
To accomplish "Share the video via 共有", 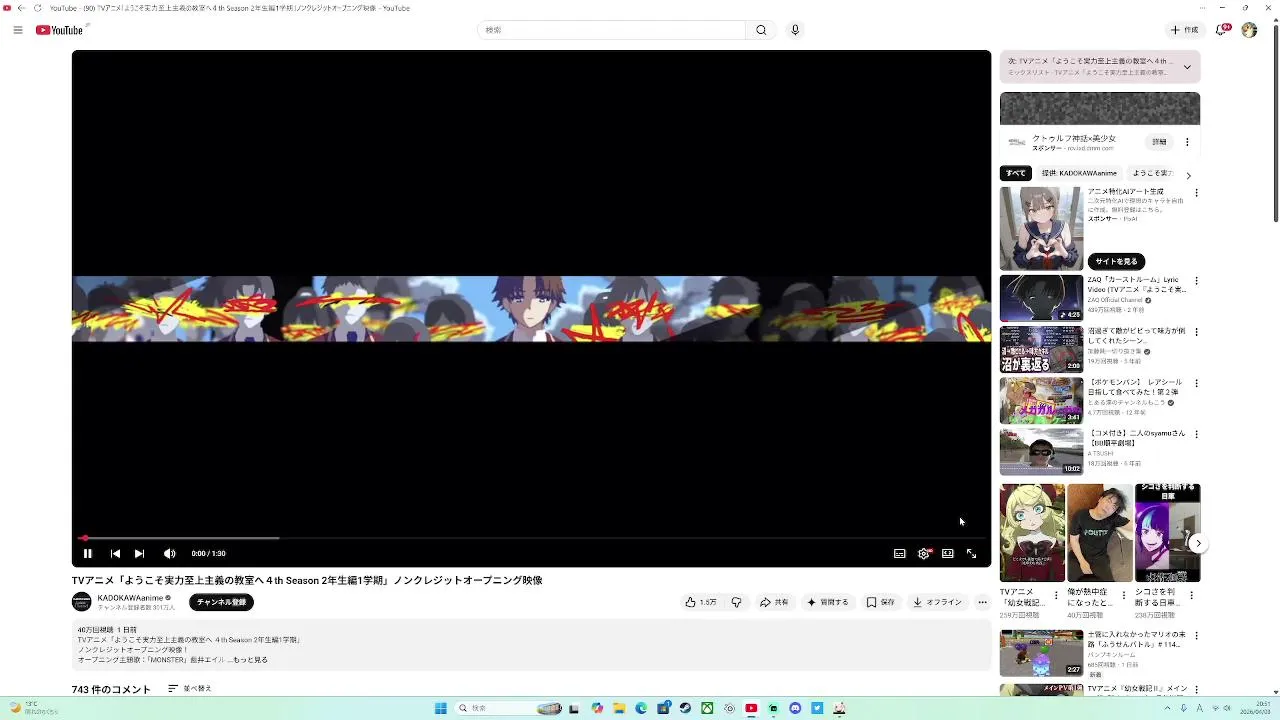I will (774, 602).
